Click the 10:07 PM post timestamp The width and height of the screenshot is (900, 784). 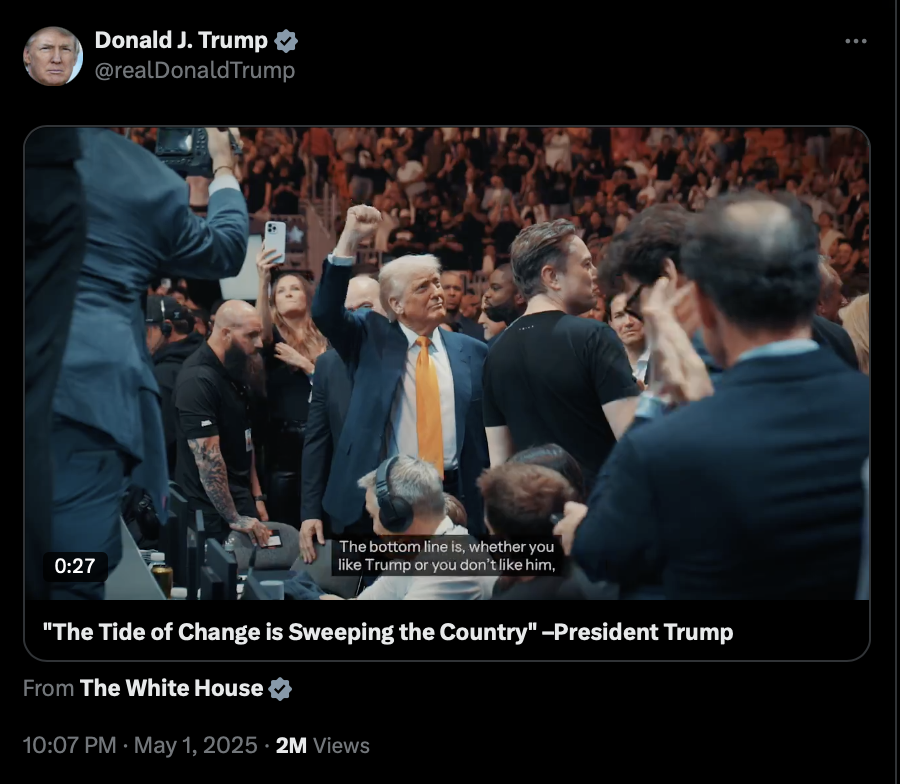point(69,746)
